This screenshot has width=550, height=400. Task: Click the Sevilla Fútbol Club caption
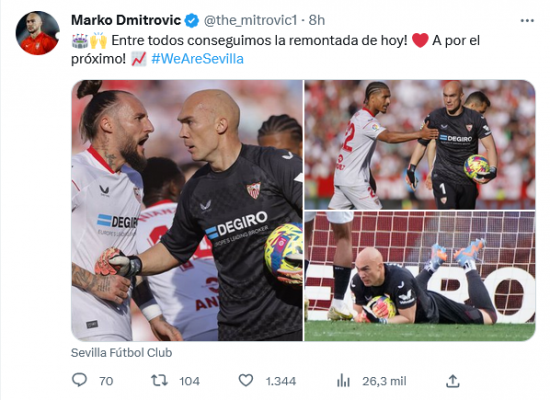[121, 353]
